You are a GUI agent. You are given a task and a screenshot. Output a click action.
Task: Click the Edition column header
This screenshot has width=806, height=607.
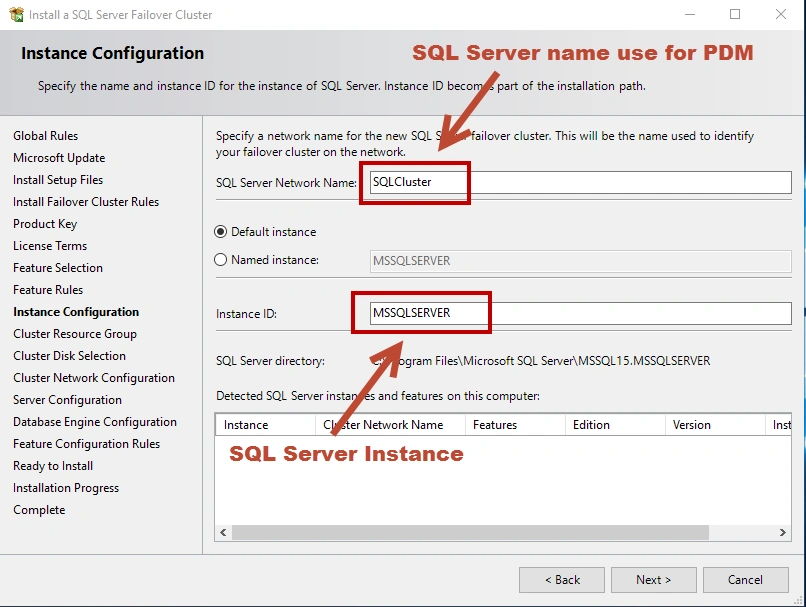pos(615,425)
